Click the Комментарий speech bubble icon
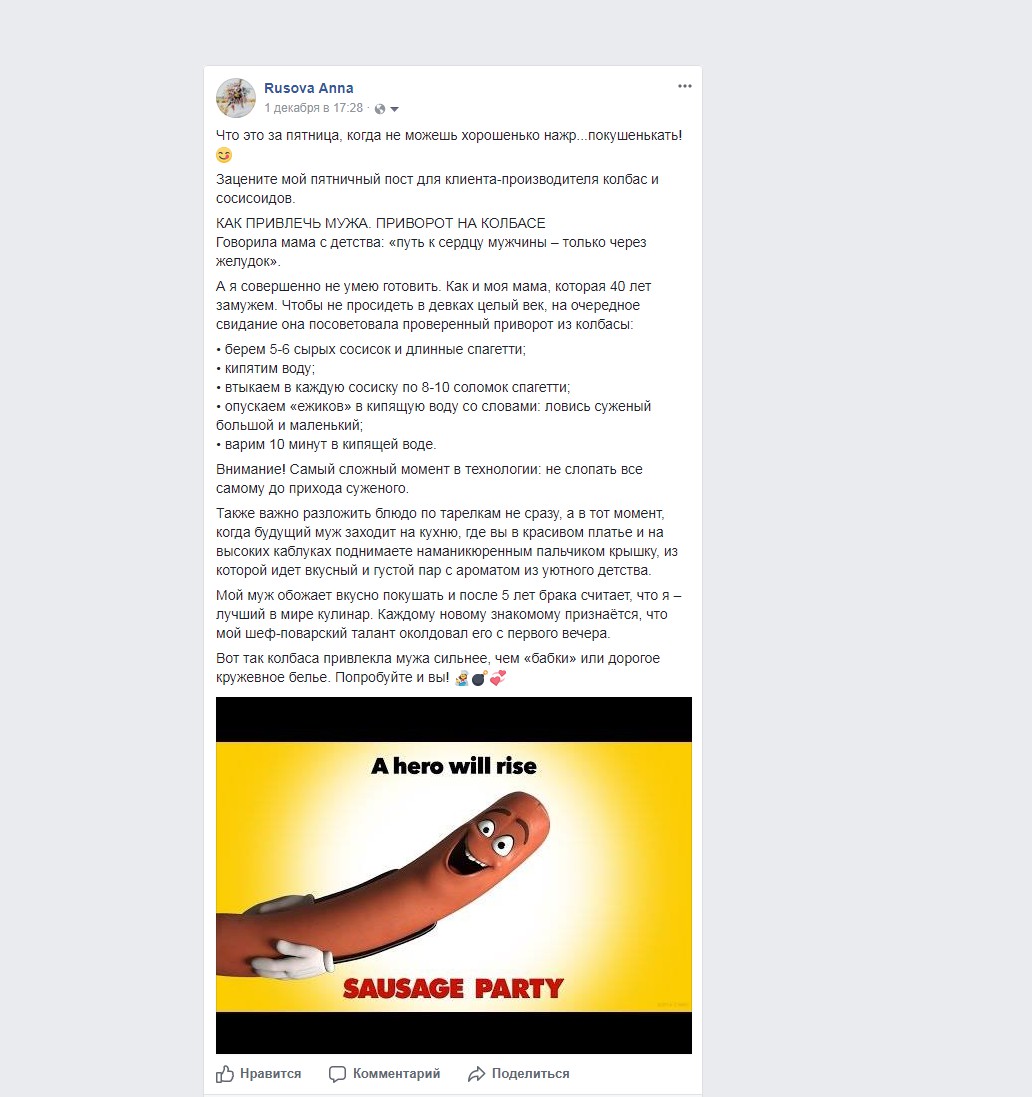The height and width of the screenshot is (1097, 1032). [x=337, y=1074]
